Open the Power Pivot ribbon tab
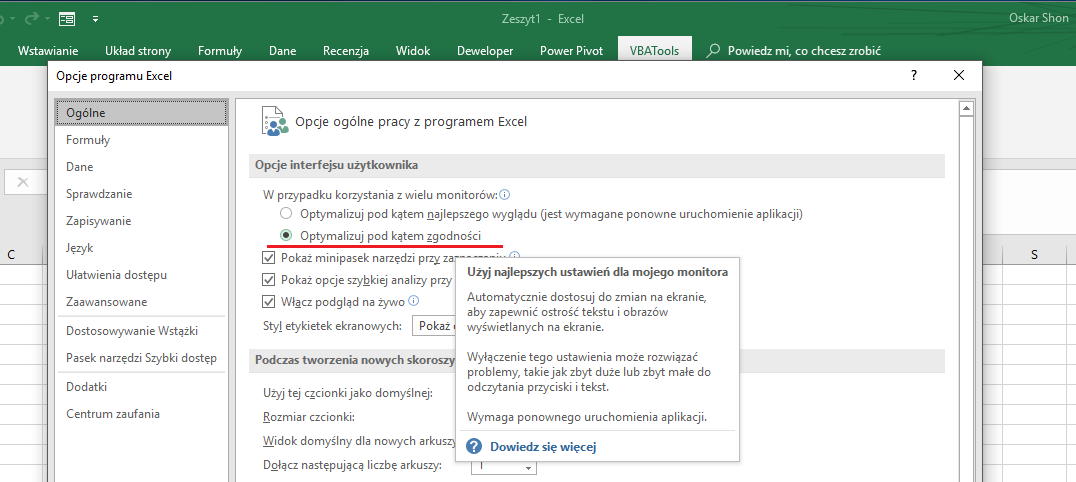Viewport: 1076px width, 482px height. (x=572, y=50)
